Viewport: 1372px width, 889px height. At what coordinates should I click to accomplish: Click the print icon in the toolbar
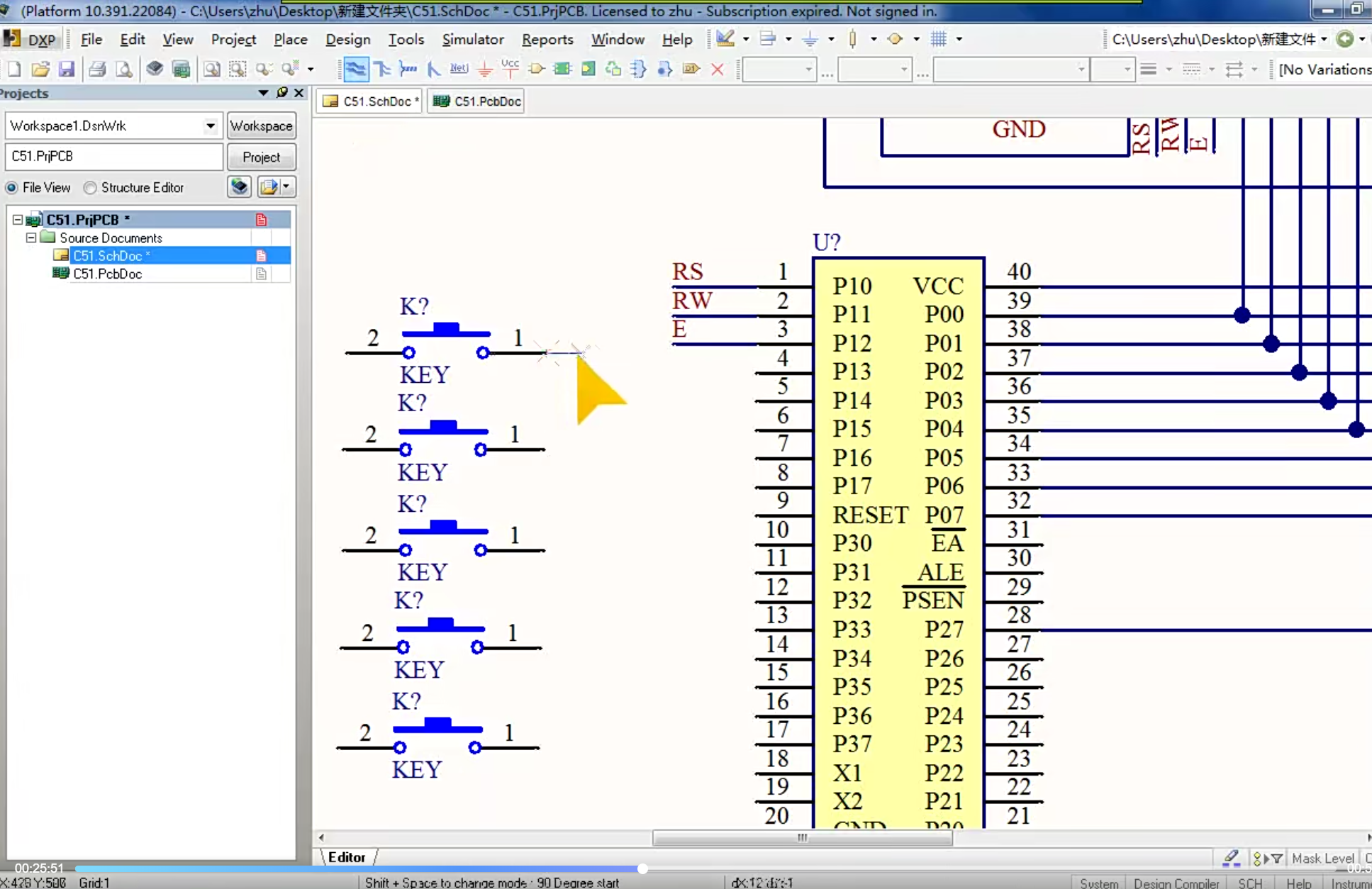[97, 69]
